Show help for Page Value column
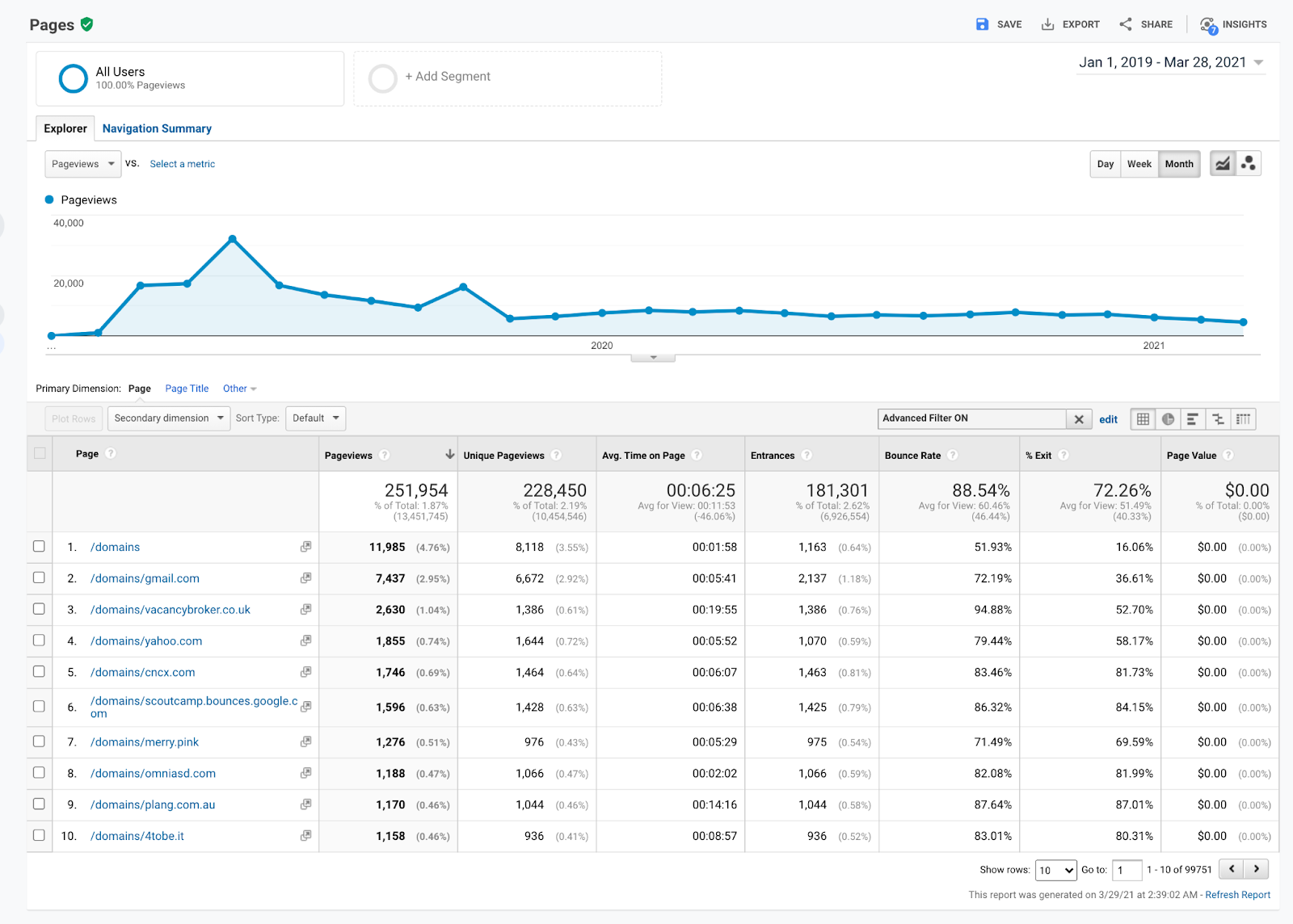This screenshot has height=924, width=1293. click(1228, 455)
